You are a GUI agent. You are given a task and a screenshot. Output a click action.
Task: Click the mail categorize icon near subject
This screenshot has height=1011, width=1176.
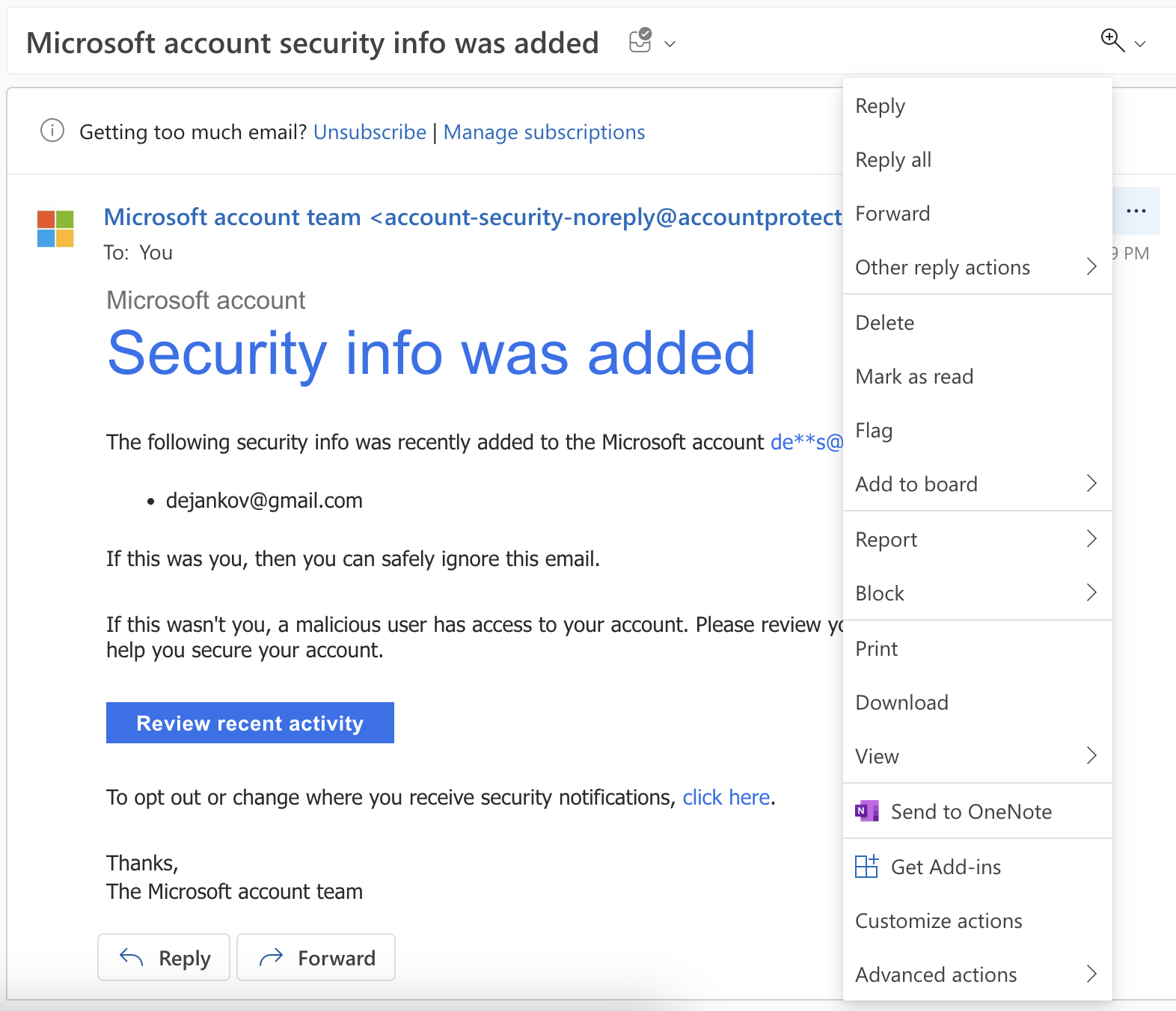coord(640,41)
